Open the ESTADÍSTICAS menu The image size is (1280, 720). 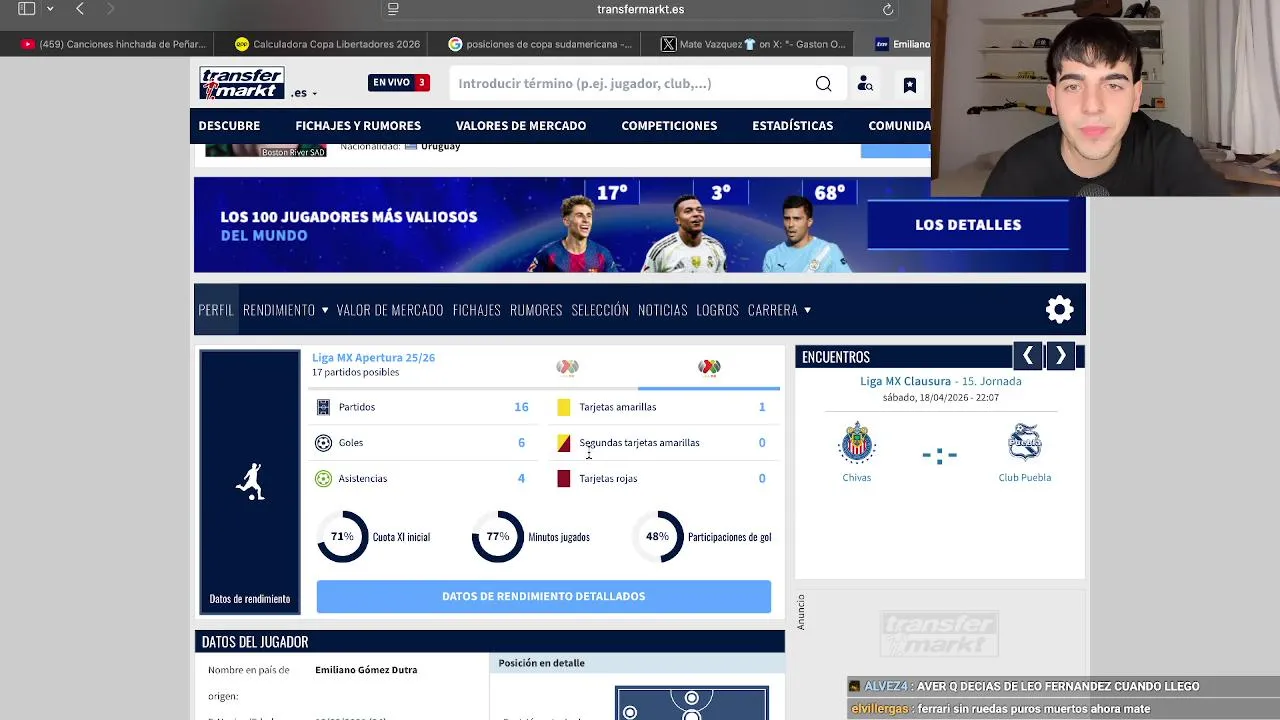pyautogui.click(x=792, y=125)
